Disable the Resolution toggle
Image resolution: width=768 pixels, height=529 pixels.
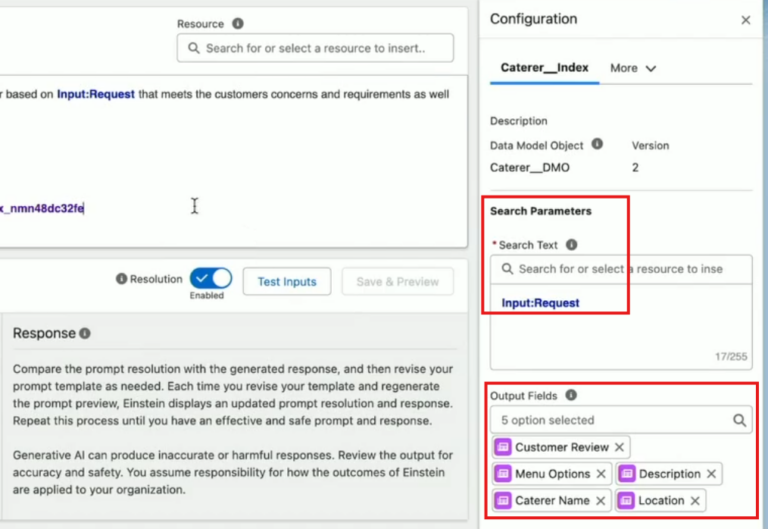pos(210,279)
